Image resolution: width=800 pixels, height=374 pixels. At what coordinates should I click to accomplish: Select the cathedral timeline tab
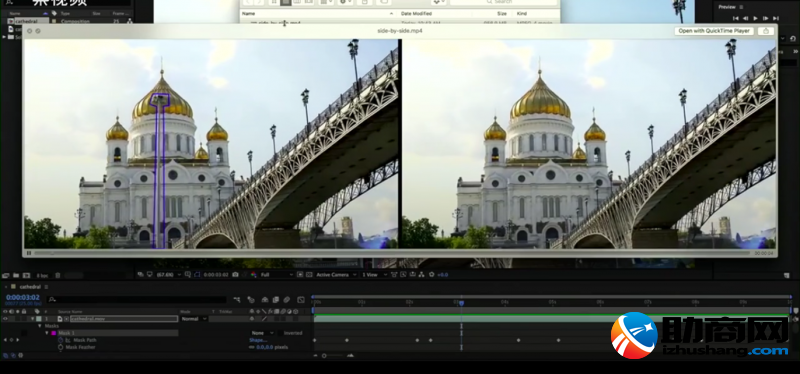30,287
